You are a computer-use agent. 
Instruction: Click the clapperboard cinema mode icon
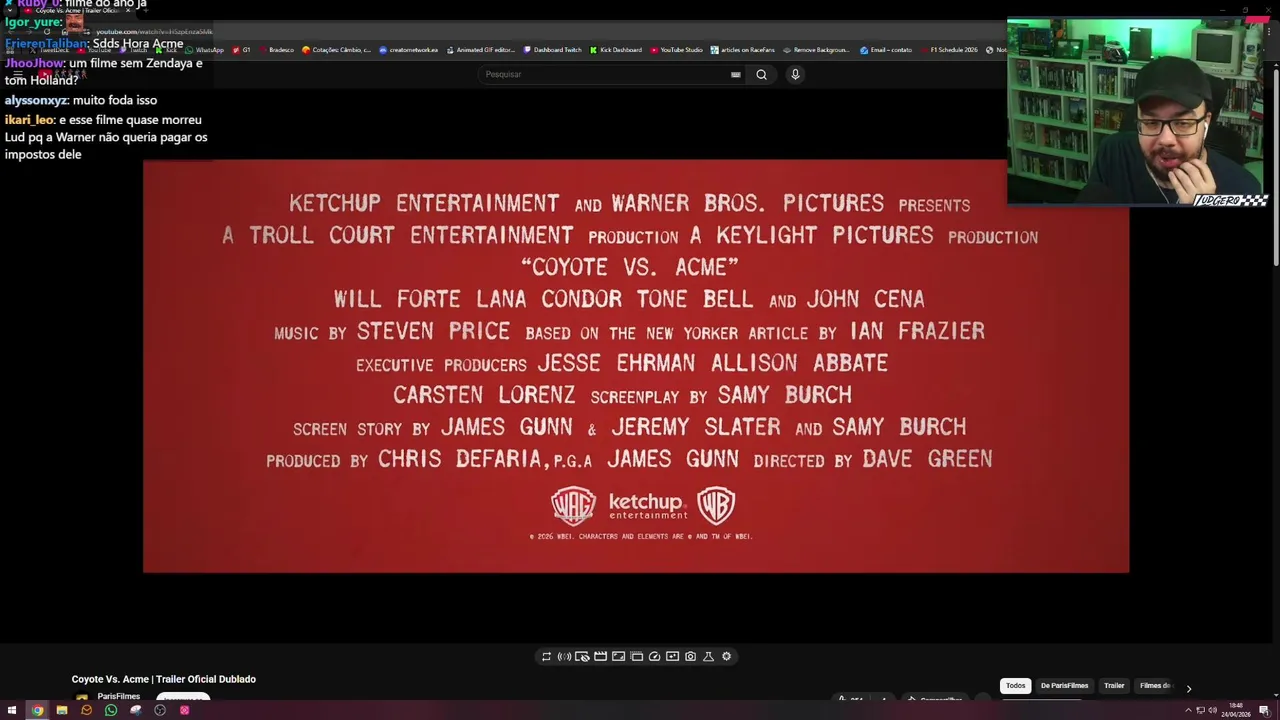tap(600, 657)
